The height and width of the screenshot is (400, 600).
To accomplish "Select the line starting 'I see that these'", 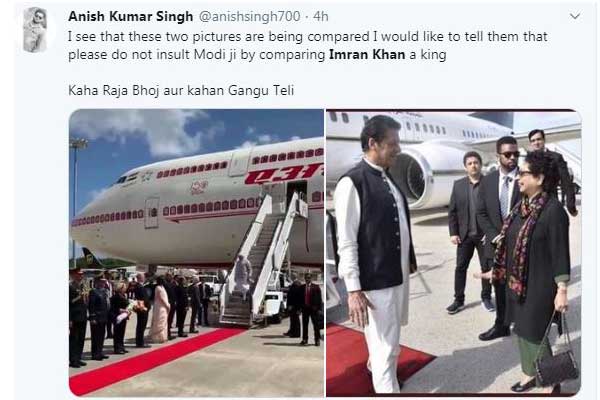I will click(307, 37).
